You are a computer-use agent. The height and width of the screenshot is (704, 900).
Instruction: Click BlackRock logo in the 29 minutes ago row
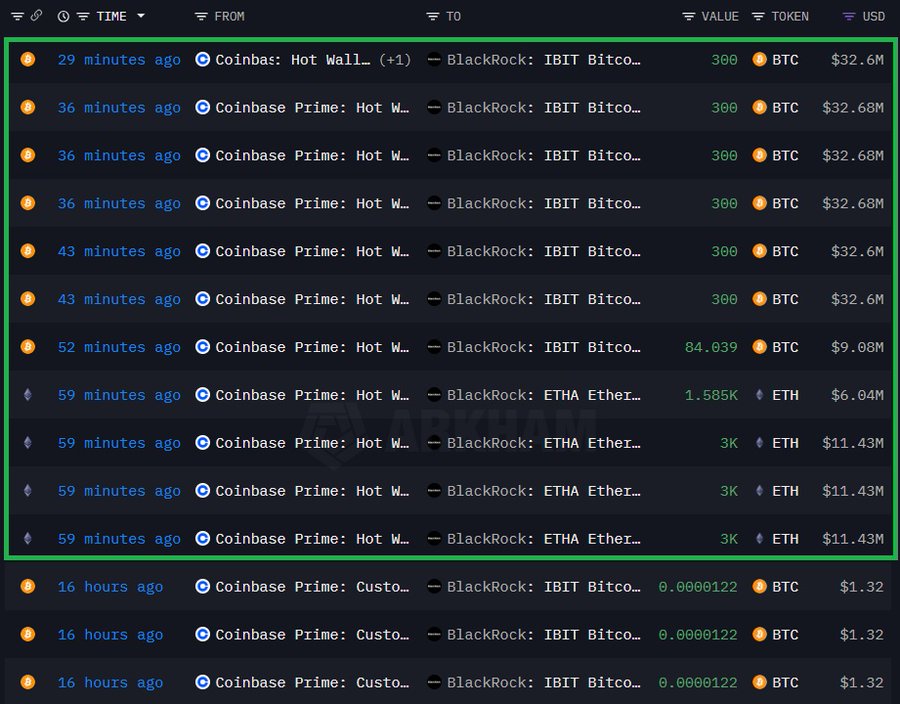pos(434,60)
